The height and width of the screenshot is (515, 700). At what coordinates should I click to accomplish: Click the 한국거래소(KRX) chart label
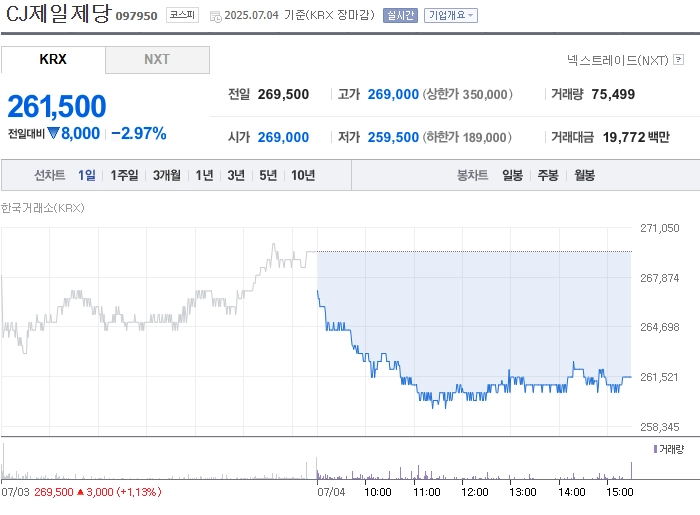pyautogui.click(x=43, y=208)
